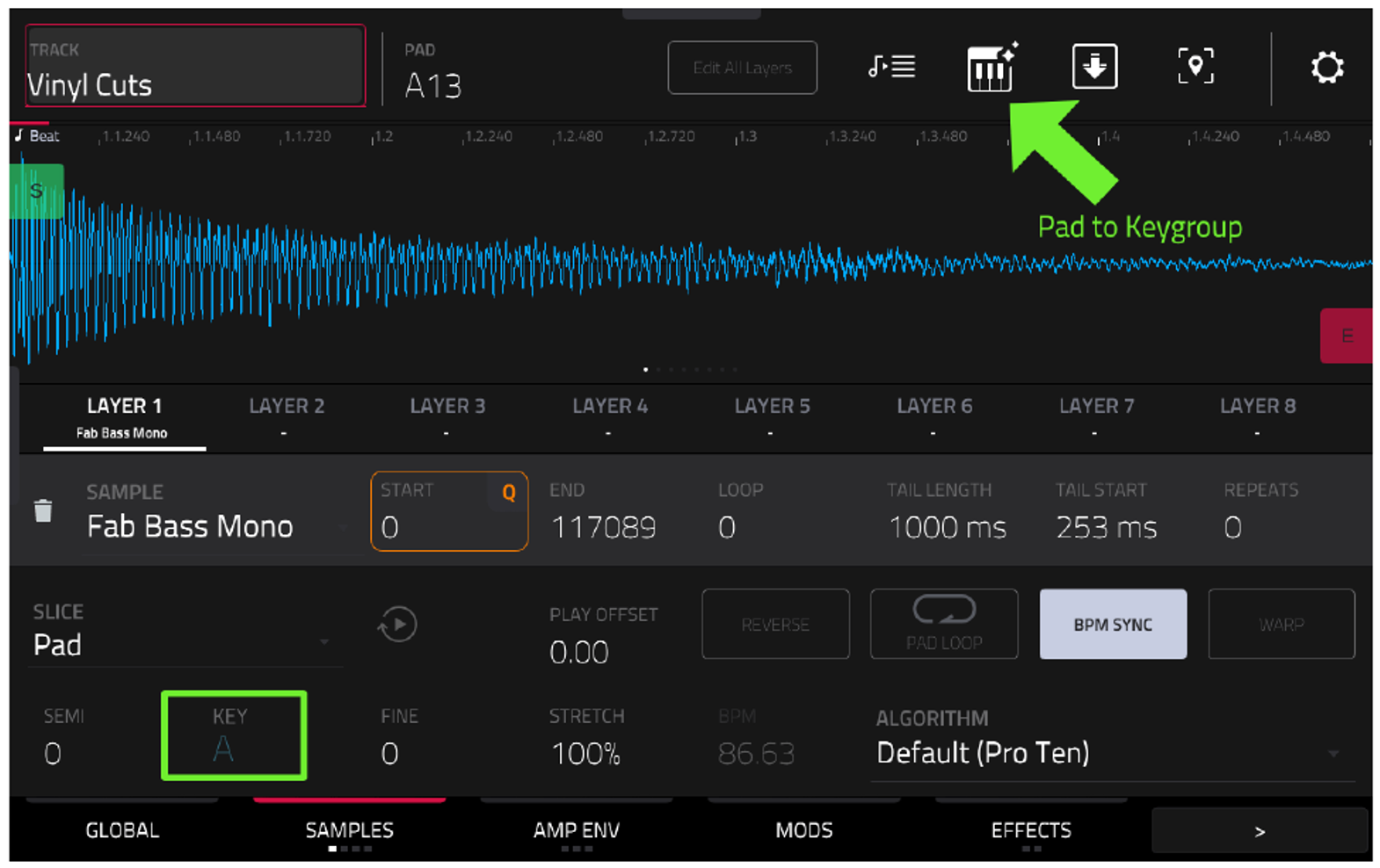Open the settings gear
Screen dimensions: 1380x868
pos(1327,68)
